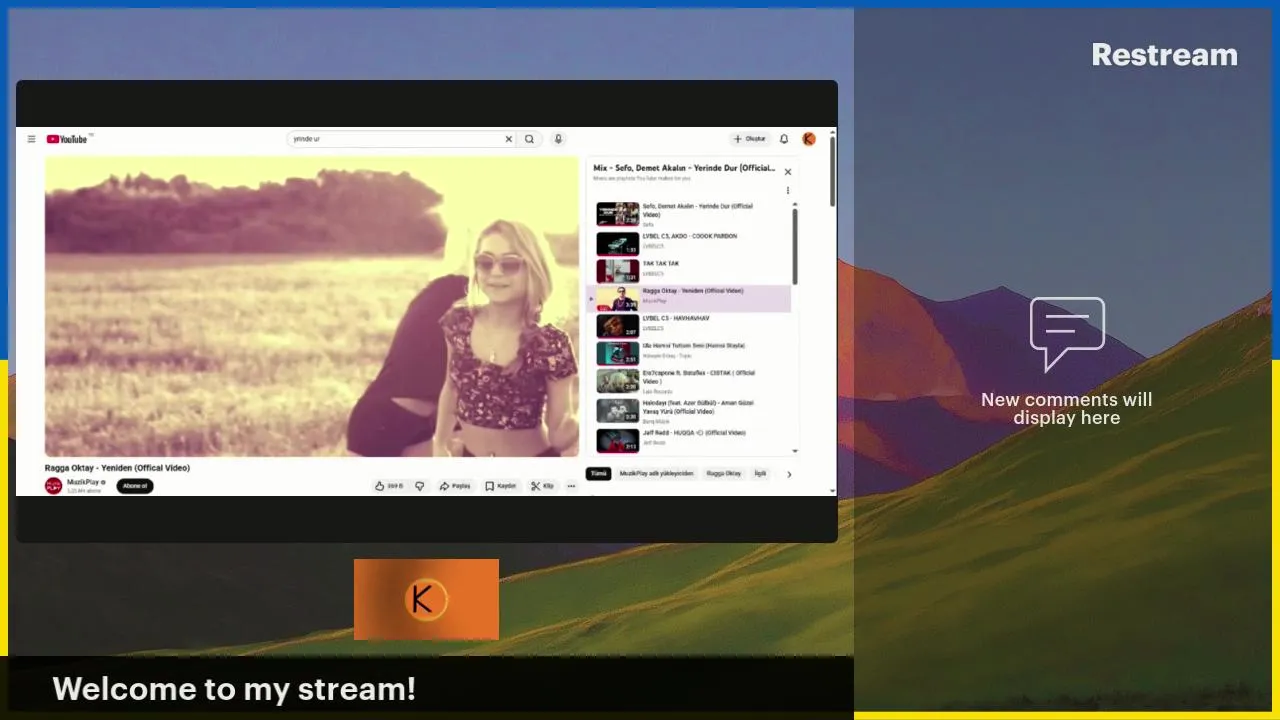Clear the search box with the X
The width and height of the screenshot is (1280, 720).
508,139
